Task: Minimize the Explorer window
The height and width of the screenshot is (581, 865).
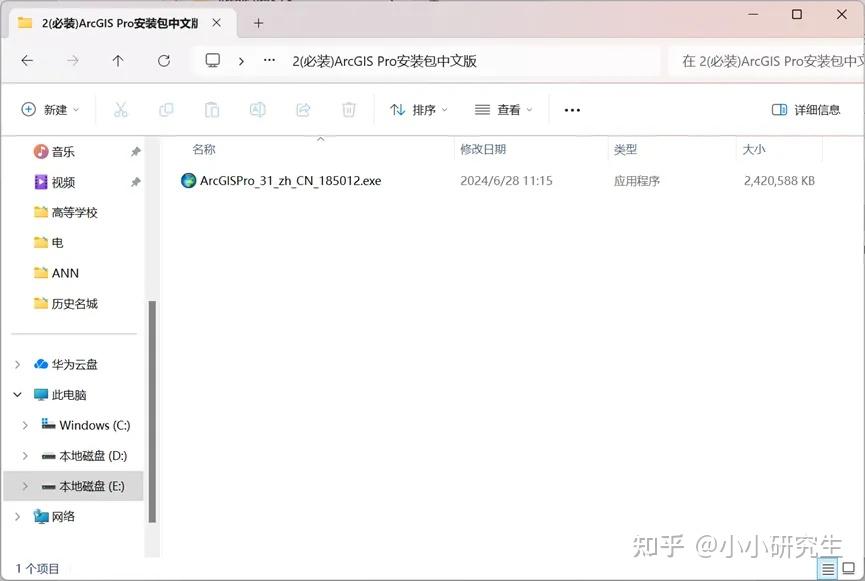Action: pyautogui.click(x=753, y=14)
